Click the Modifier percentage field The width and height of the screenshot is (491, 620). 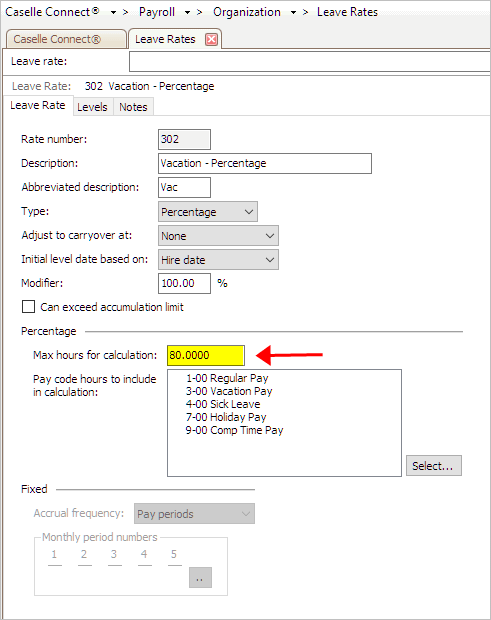184,284
